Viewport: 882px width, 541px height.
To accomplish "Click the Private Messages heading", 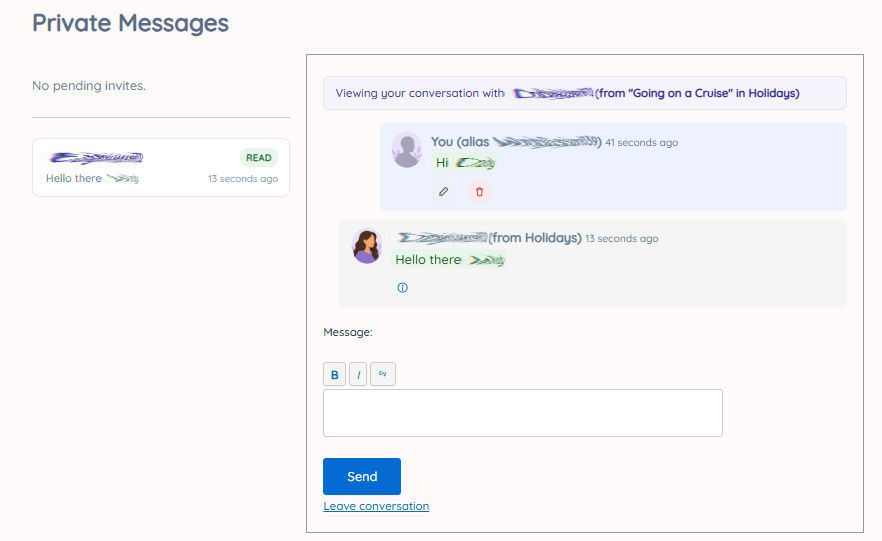I will [130, 23].
